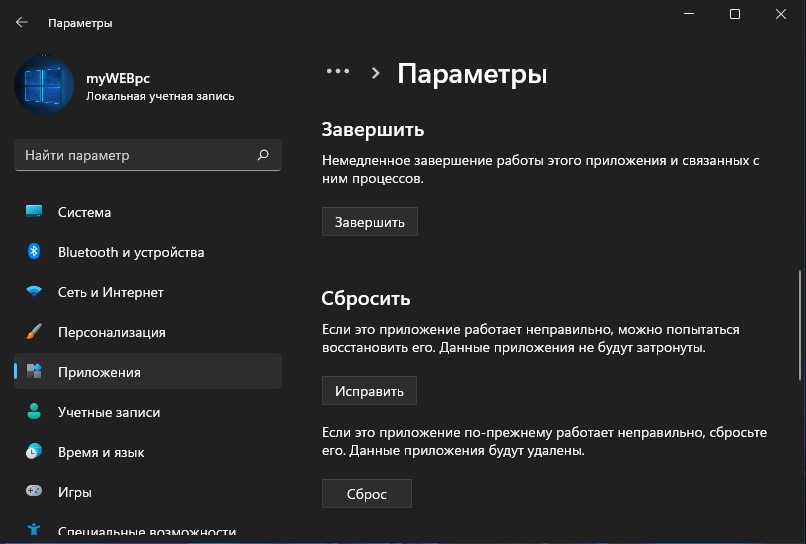Image resolution: width=806 pixels, height=544 pixels.
Task: Click the 'Время и язык' clock icon
Action: 34,451
